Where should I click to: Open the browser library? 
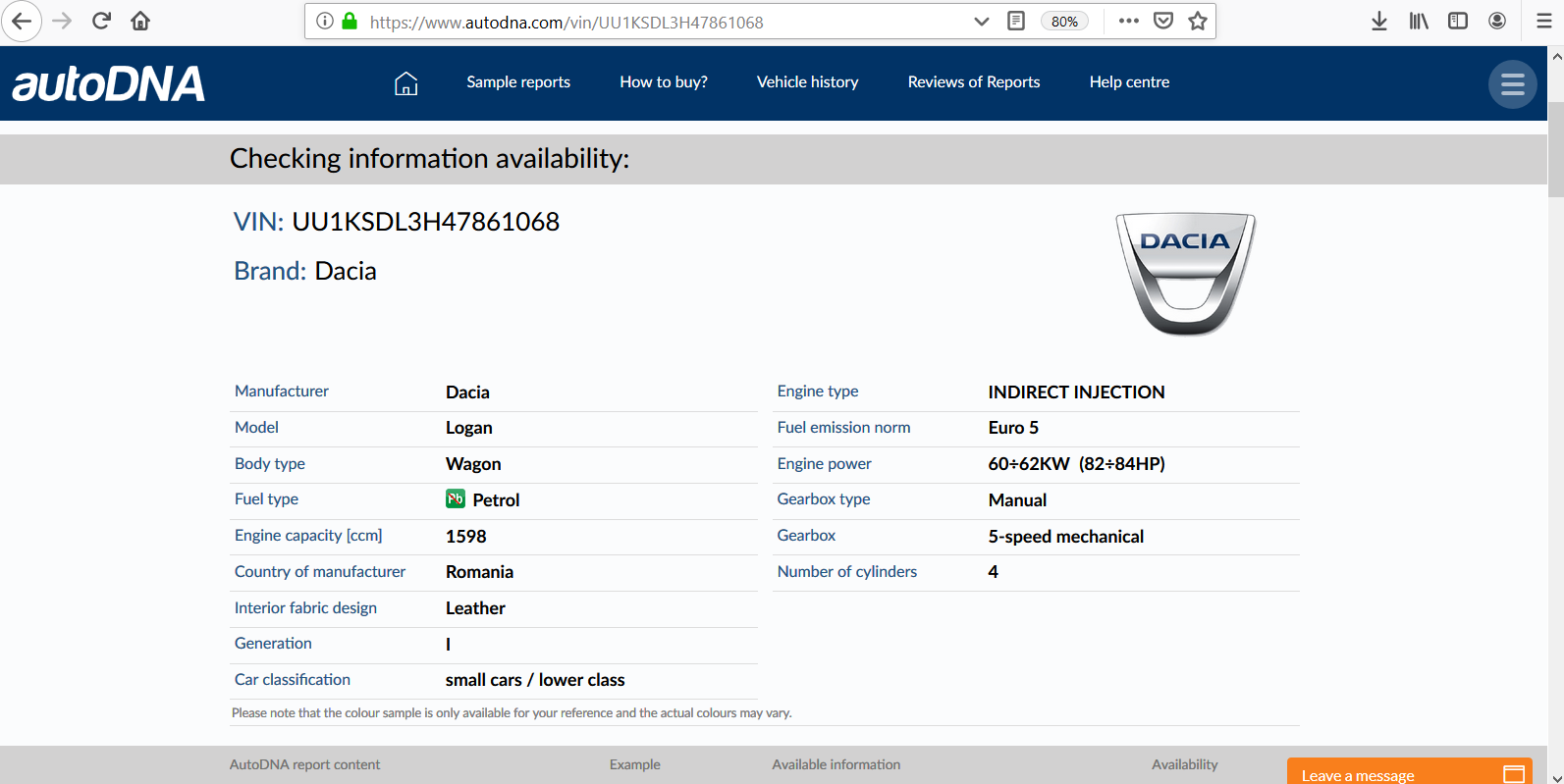[1419, 21]
